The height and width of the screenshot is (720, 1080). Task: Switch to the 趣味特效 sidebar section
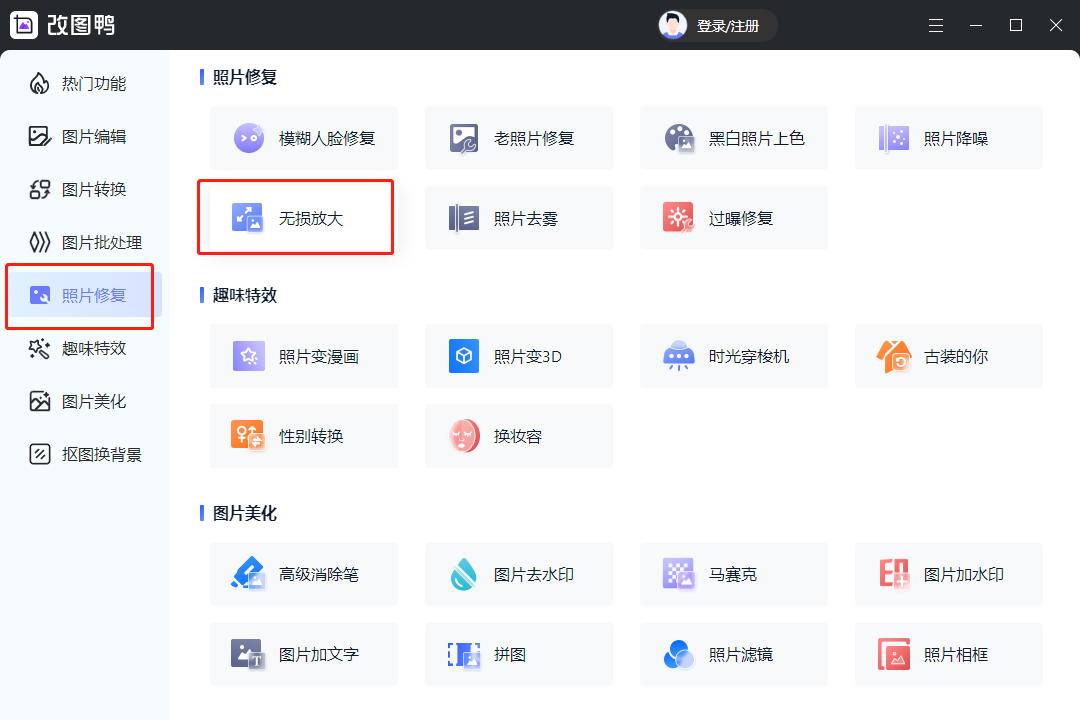pos(83,348)
